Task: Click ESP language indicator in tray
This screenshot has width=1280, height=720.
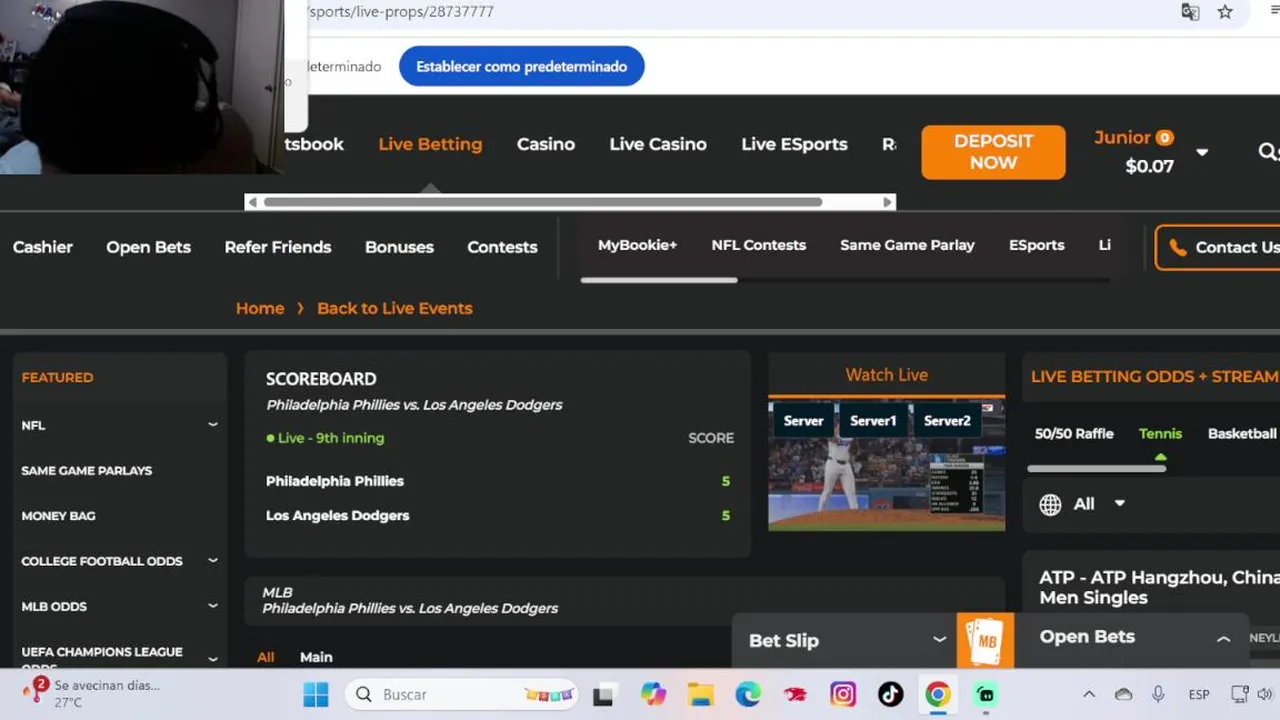Action: (x=1198, y=694)
